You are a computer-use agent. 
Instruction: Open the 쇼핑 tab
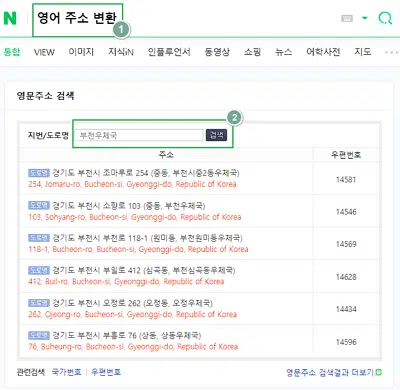coord(252,52)
